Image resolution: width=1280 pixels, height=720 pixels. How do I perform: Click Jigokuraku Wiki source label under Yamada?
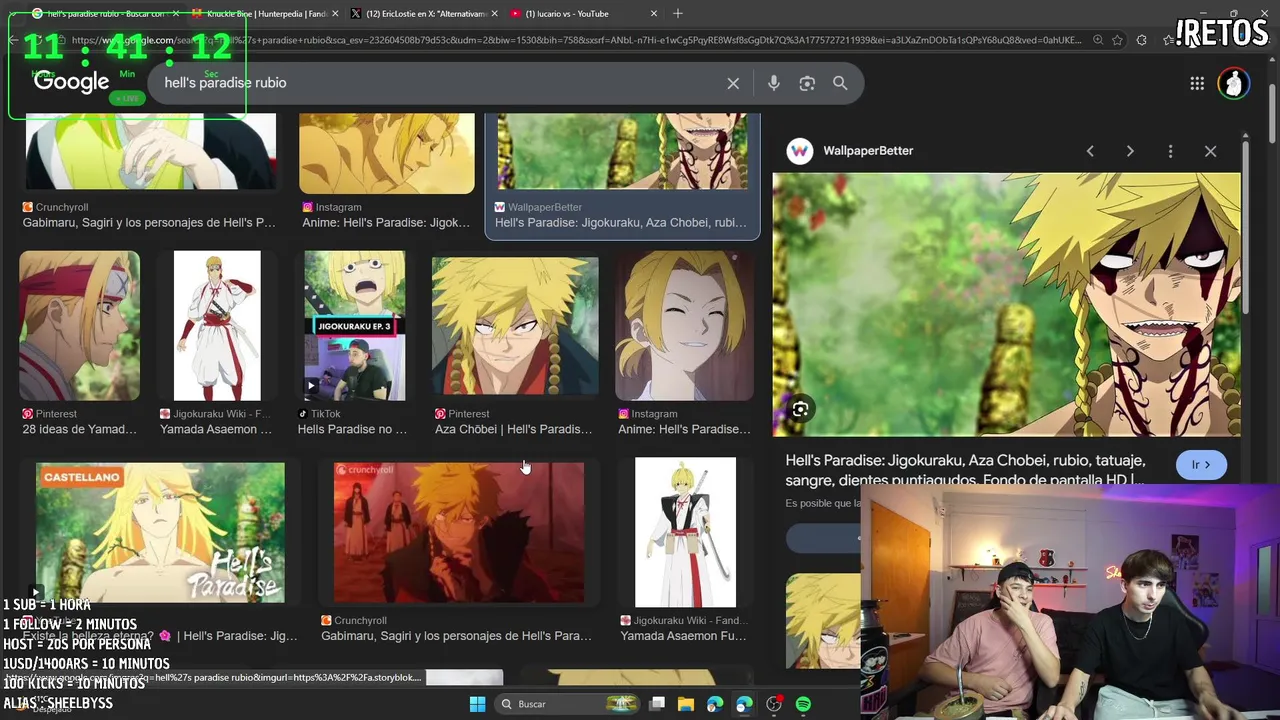pyautogui.click(x=222, y=414)
